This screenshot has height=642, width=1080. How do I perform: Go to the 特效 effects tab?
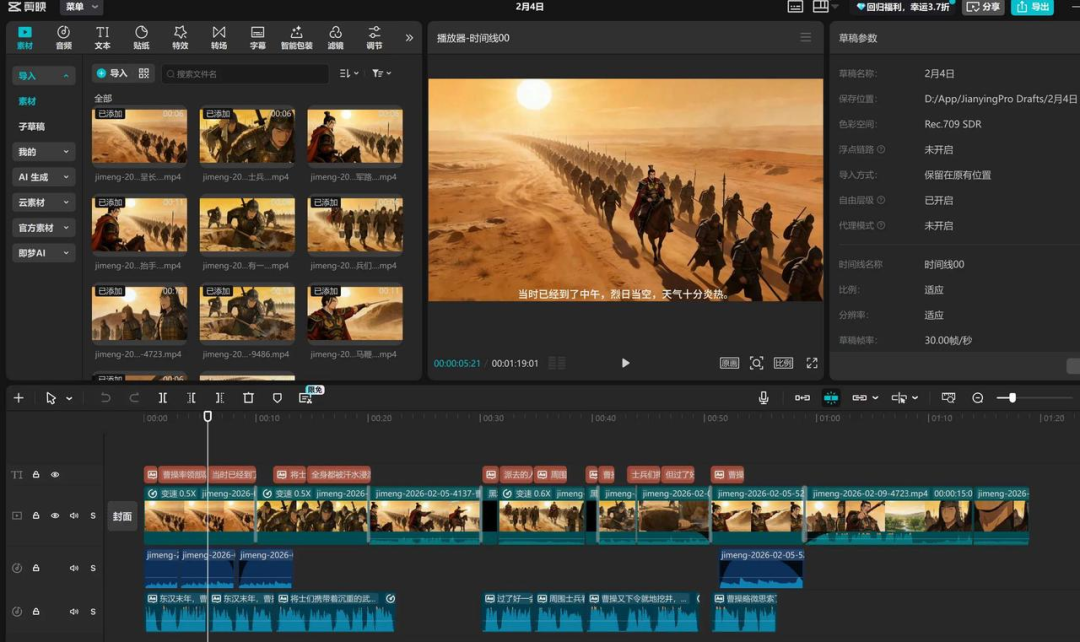pos(180,37)
